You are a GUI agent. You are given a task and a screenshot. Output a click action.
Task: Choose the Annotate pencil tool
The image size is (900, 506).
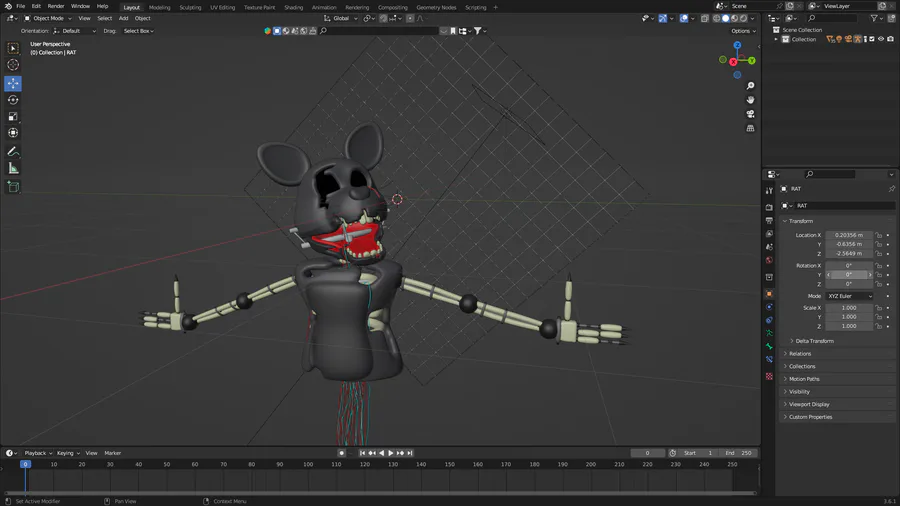pos(13,151)
